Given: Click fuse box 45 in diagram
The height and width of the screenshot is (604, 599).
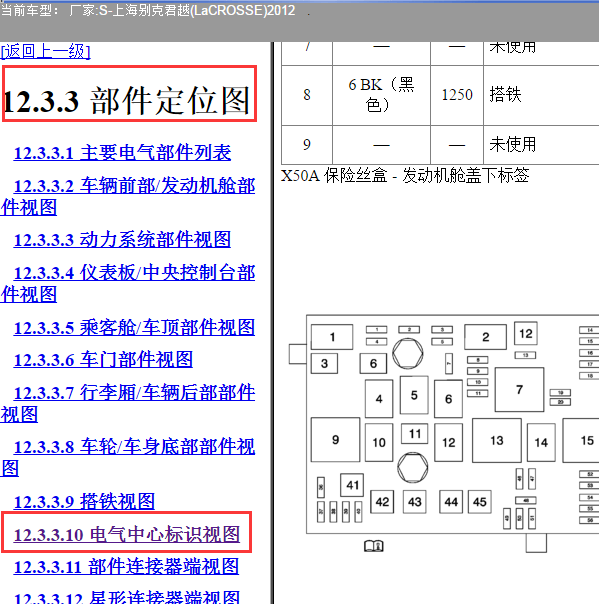Looking at the screenshot, I should point(480,502).
